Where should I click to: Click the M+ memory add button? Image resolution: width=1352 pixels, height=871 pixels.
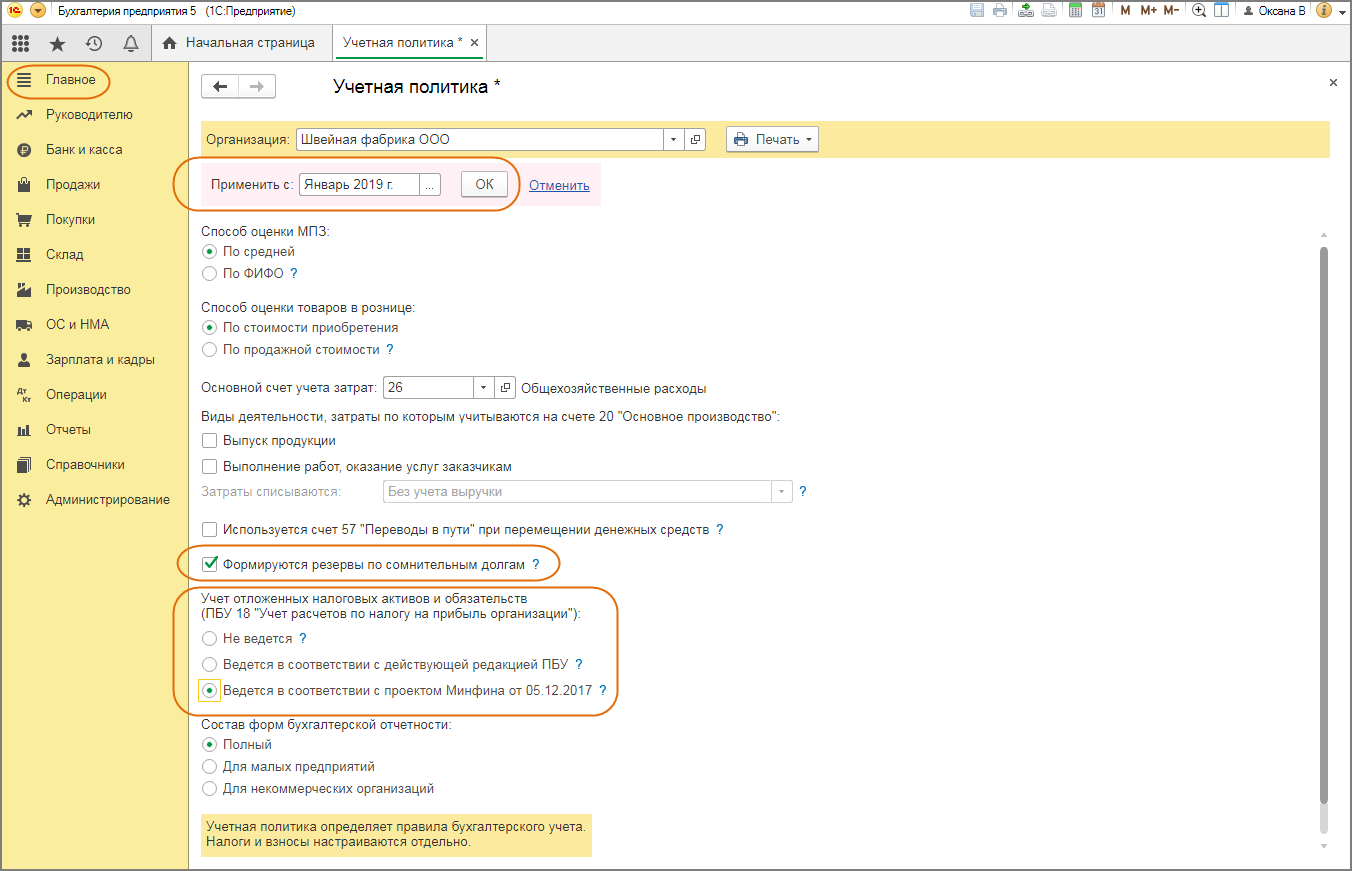point(1148,11)
